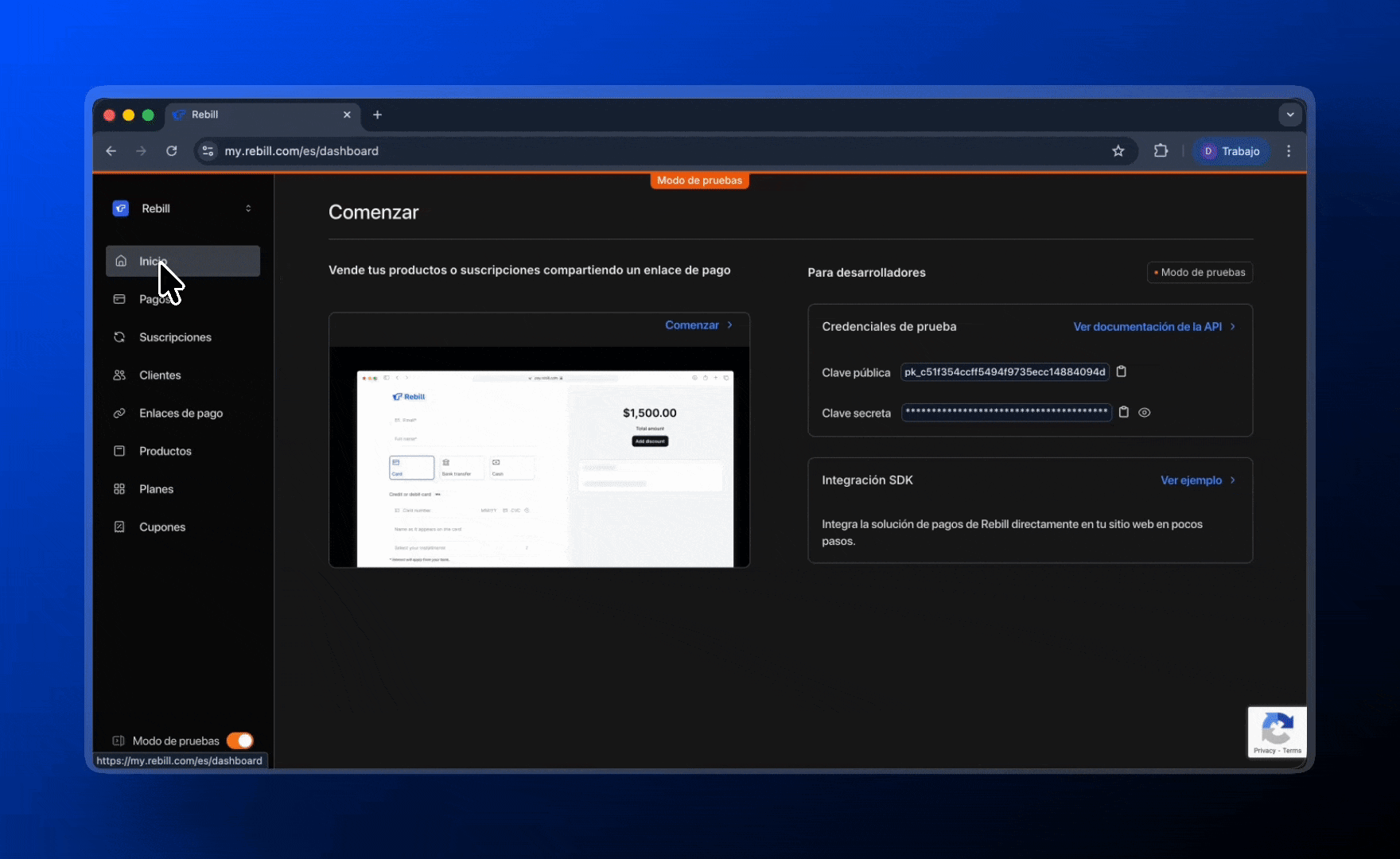Open the Chrome extensions puzzle icon
This screenshot has width=1400, height=859.
(x=1161, y=151)
